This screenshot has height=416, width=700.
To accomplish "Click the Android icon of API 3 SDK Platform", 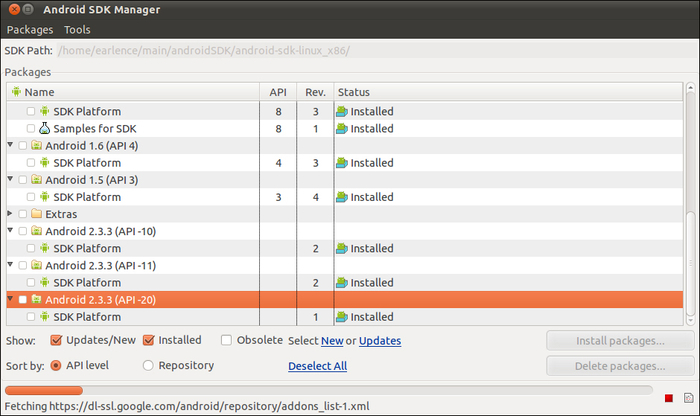I will coord(45,196).
